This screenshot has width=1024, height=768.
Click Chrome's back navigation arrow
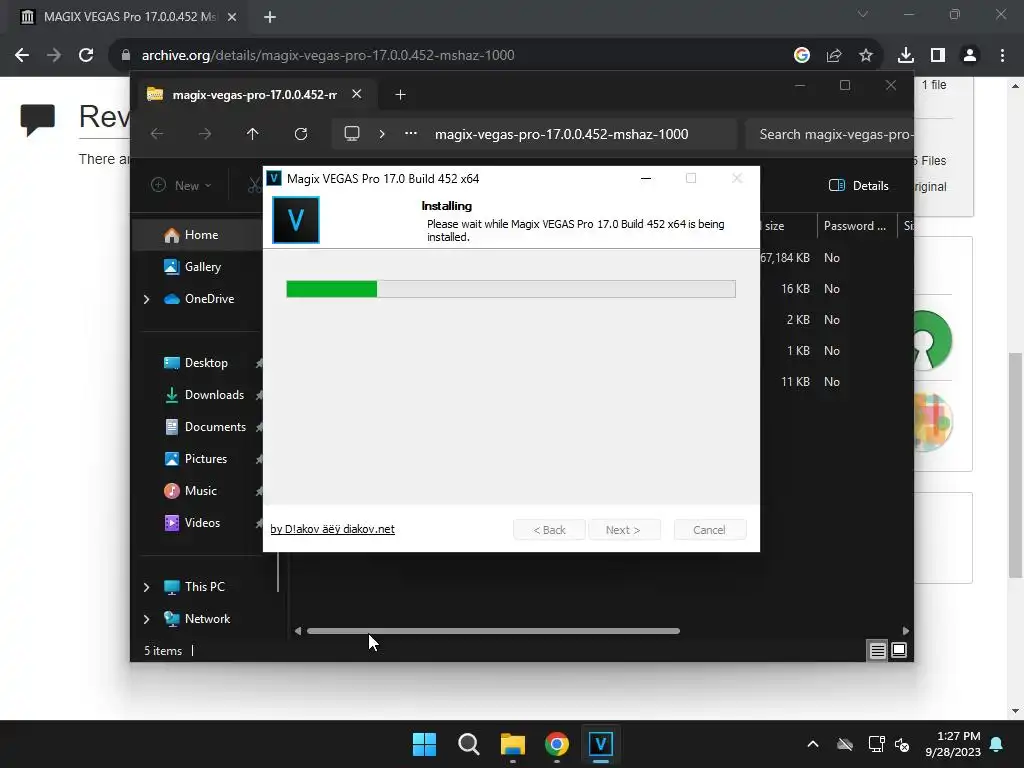pyautogui.click(x=22, y=56)
